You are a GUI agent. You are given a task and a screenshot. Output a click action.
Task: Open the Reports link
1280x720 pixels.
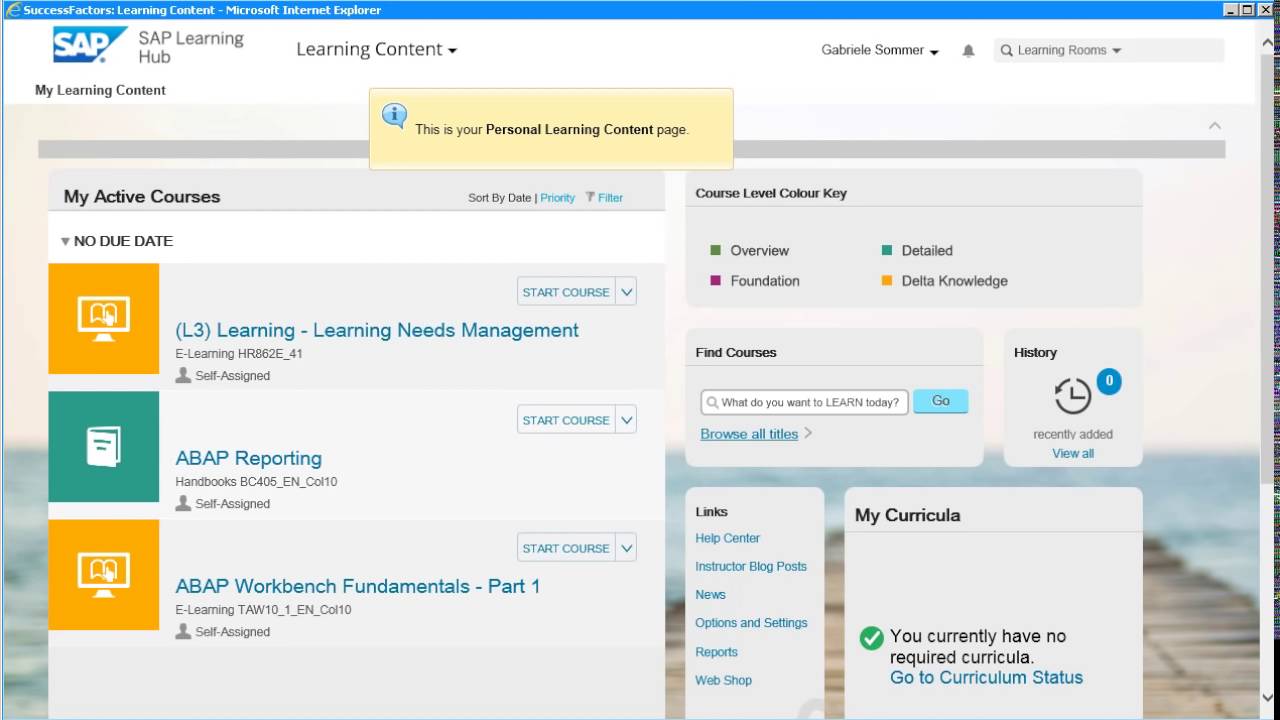coord(716,652)
